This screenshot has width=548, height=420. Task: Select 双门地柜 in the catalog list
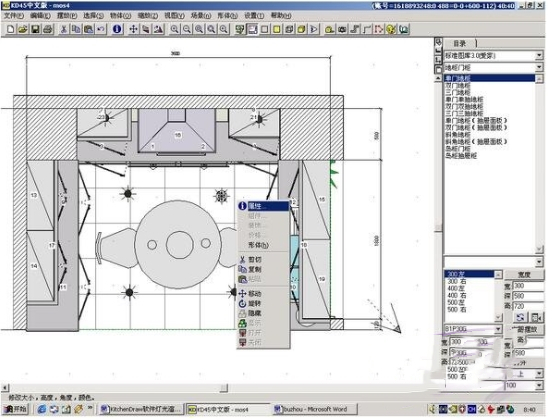pyautogui.click(x=458, y=85)
